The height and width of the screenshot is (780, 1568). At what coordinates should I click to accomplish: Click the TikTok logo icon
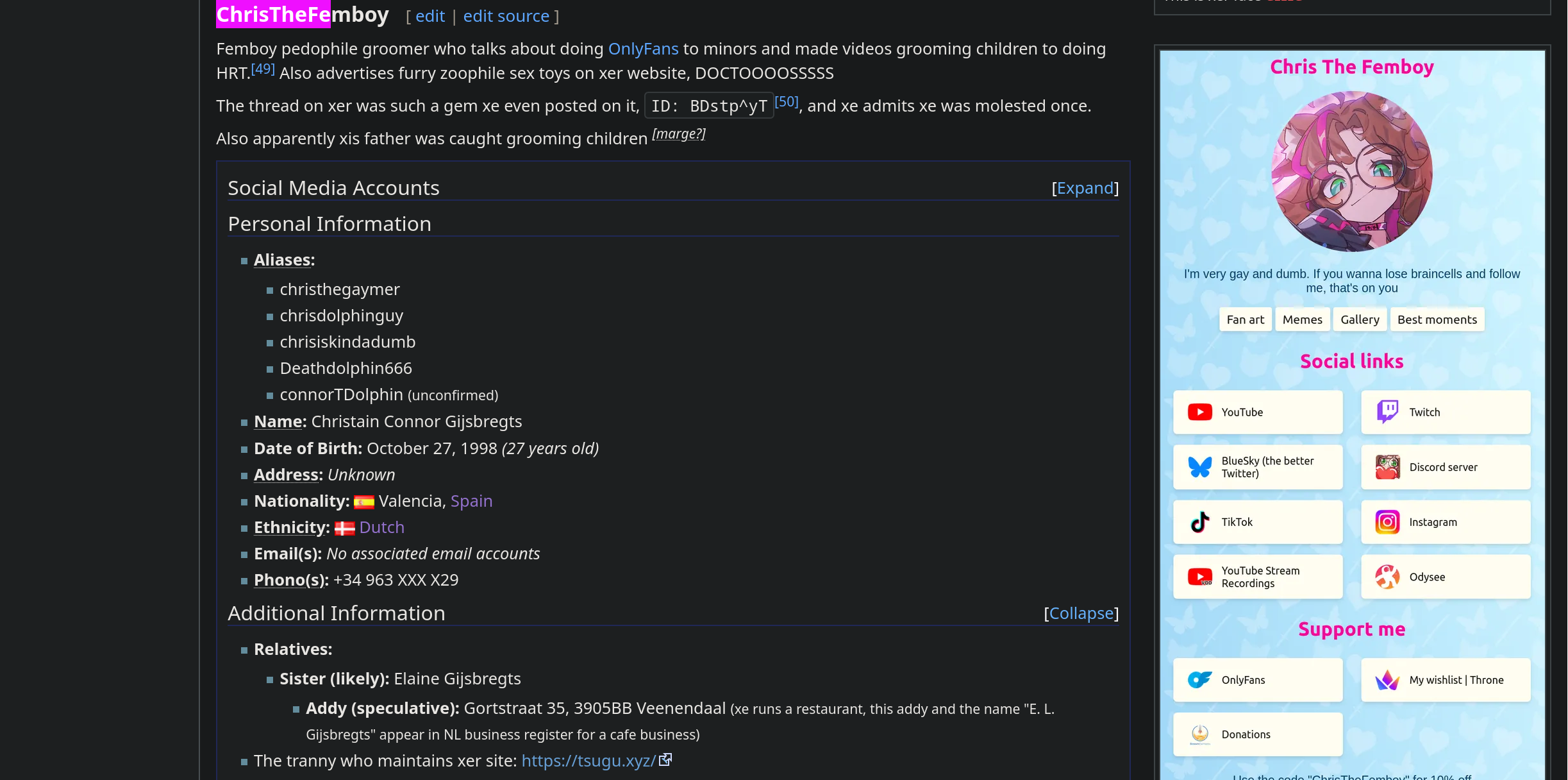(1199, 522)
